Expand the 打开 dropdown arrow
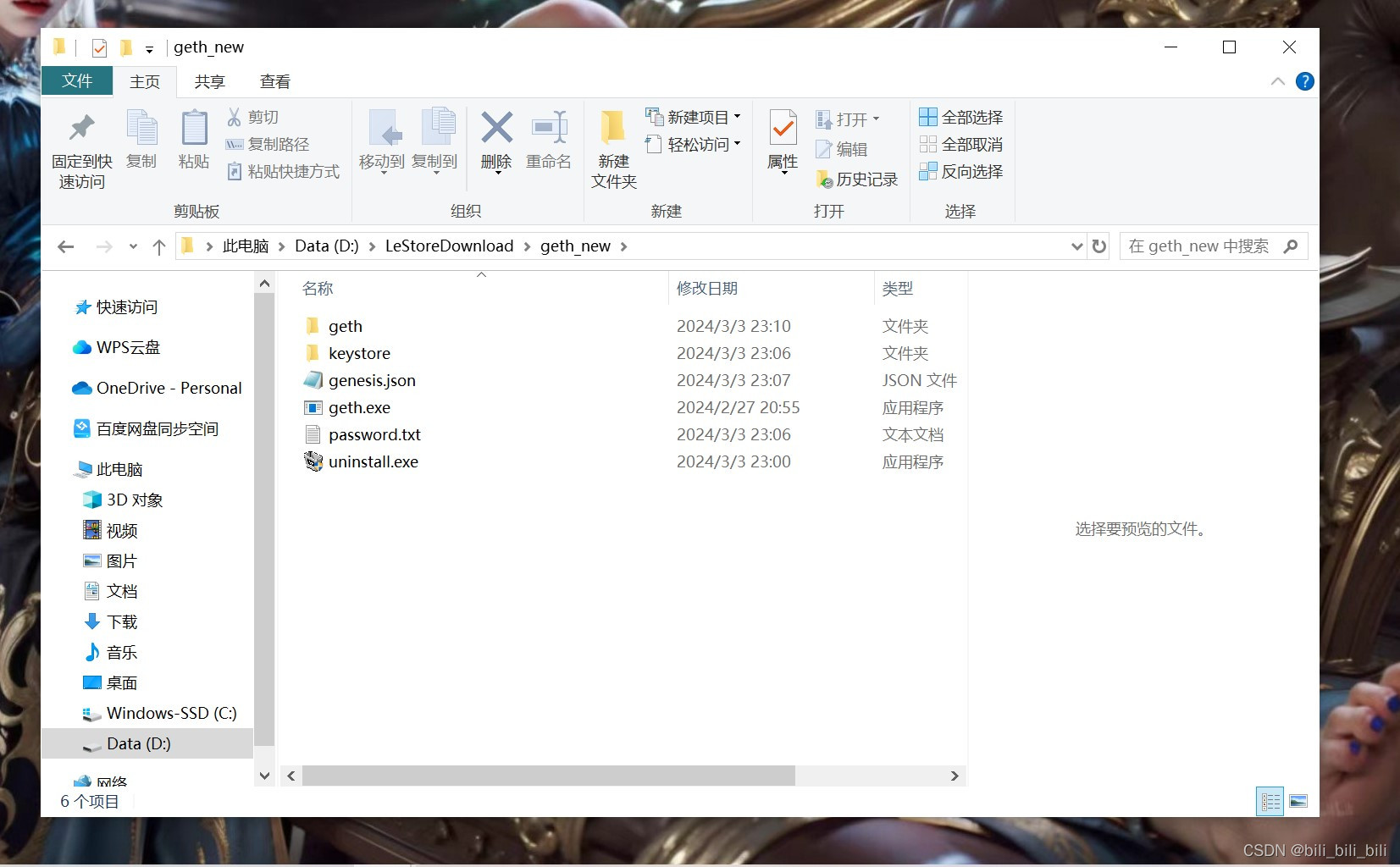Image resolution: width=1400 pixels, height=867 pixels. (877, 119)
